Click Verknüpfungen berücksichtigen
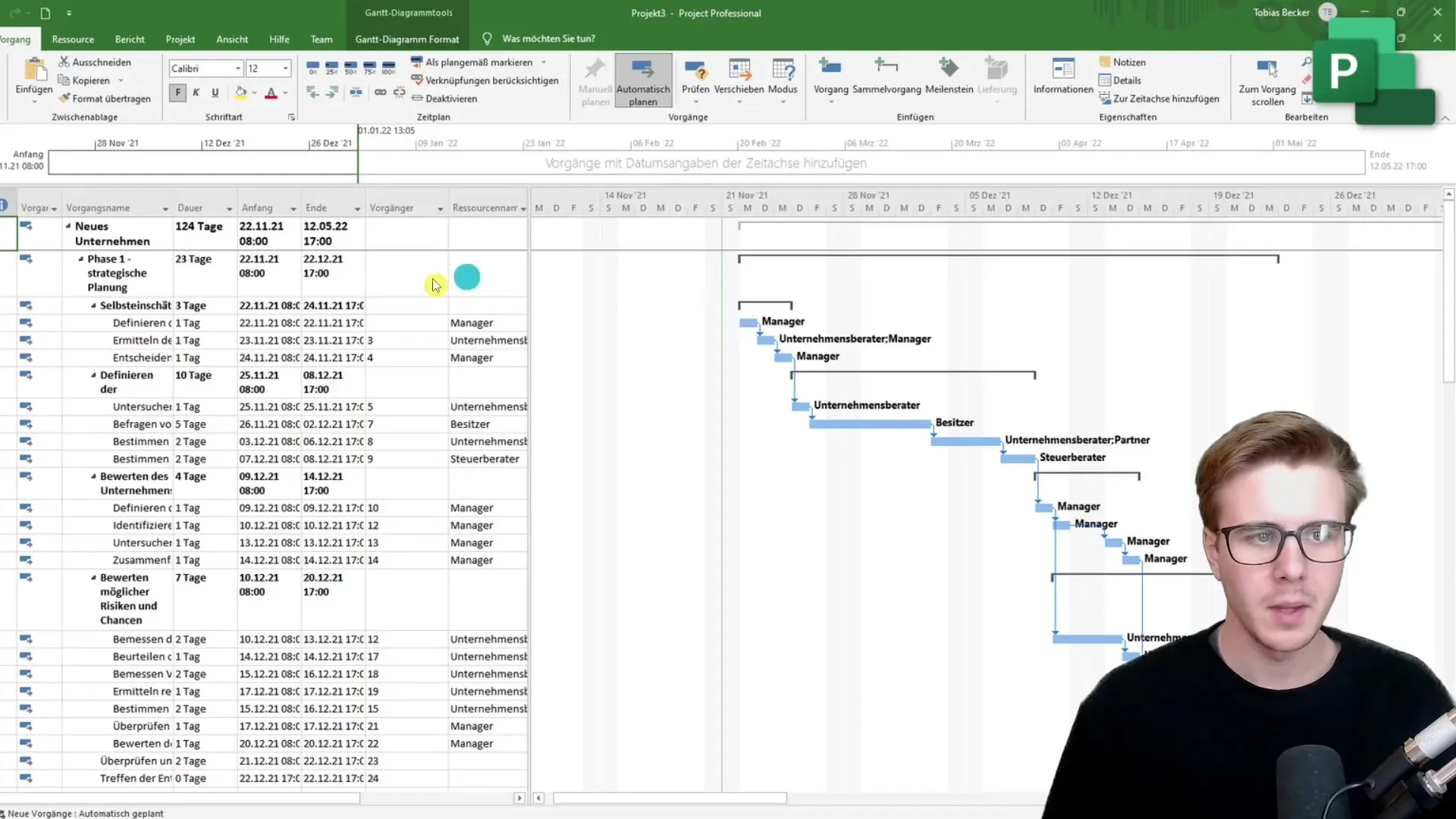 click(485, 80)
